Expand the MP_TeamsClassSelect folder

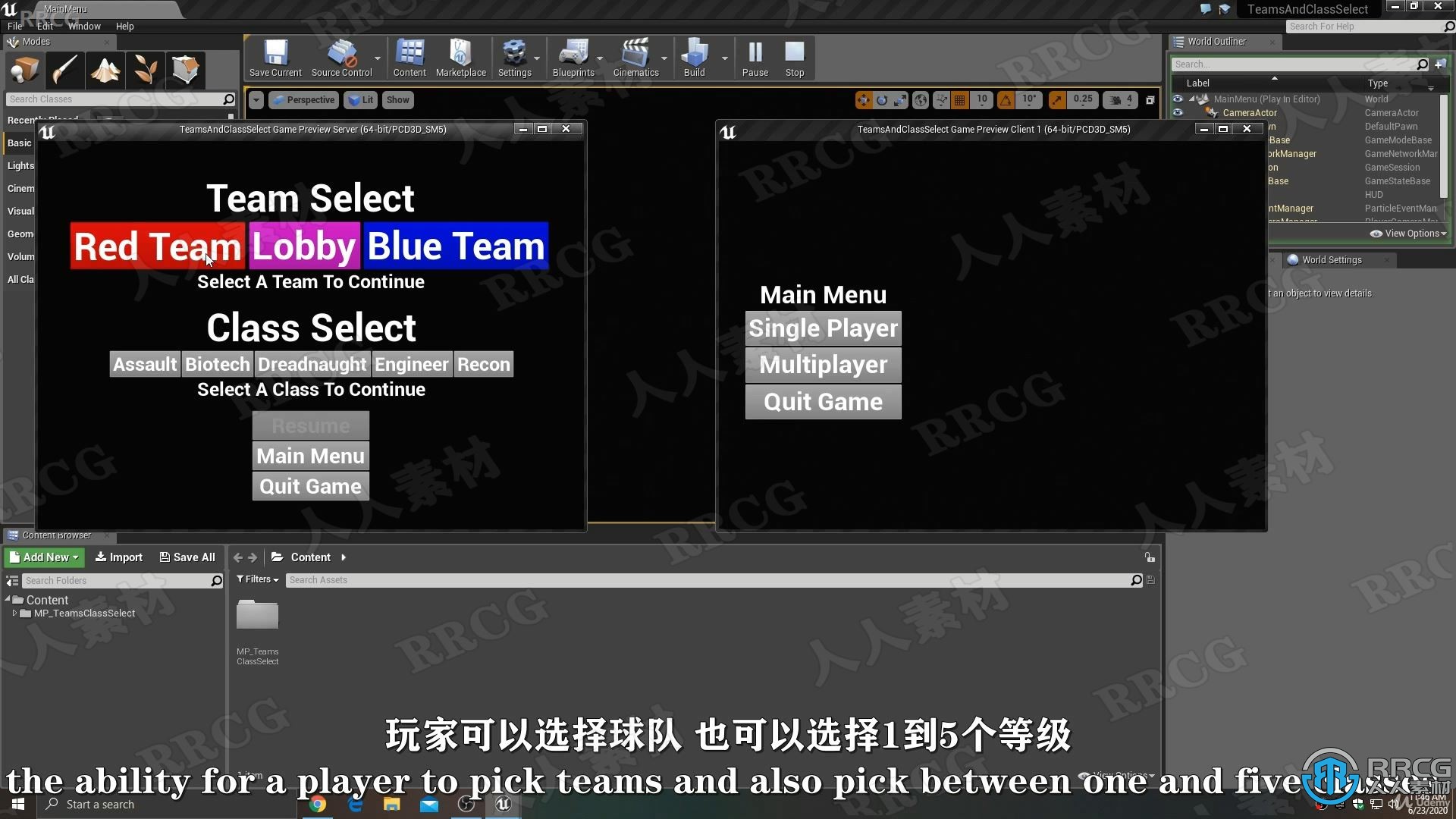15,613
